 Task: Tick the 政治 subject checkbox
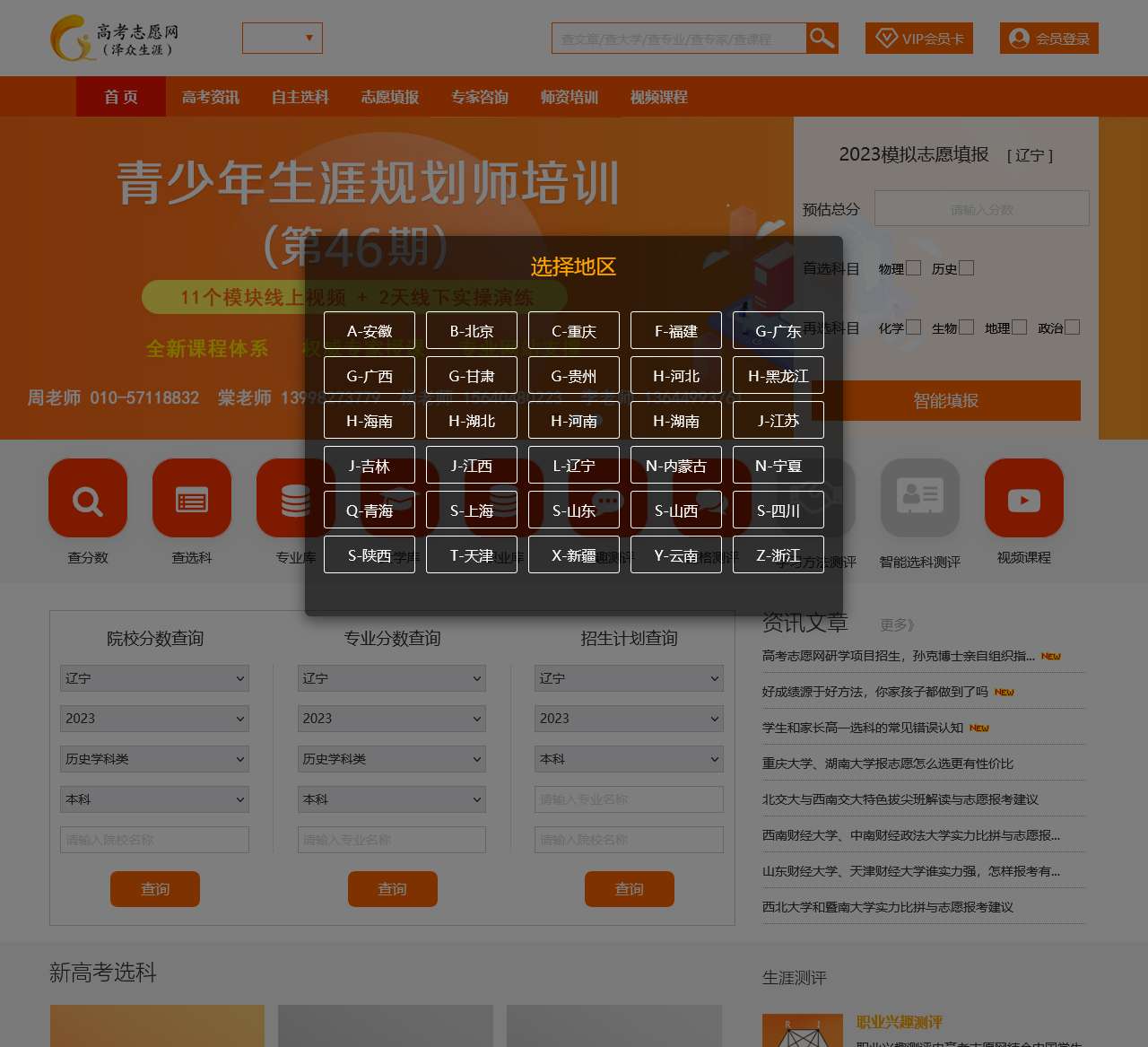[x=1073, y=327]
